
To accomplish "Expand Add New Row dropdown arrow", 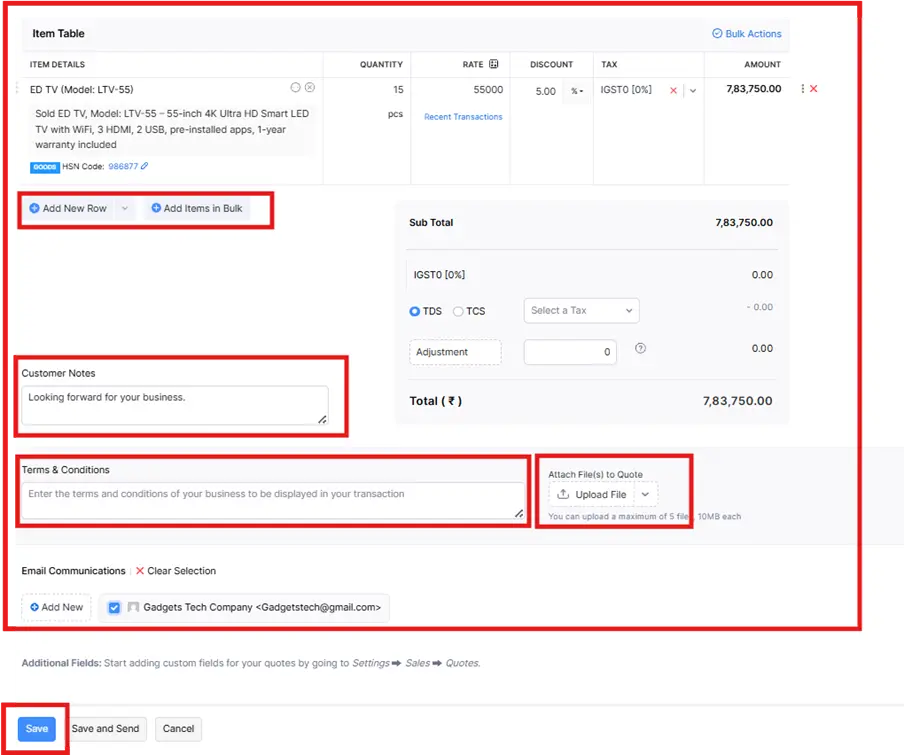I will (125, 208).
